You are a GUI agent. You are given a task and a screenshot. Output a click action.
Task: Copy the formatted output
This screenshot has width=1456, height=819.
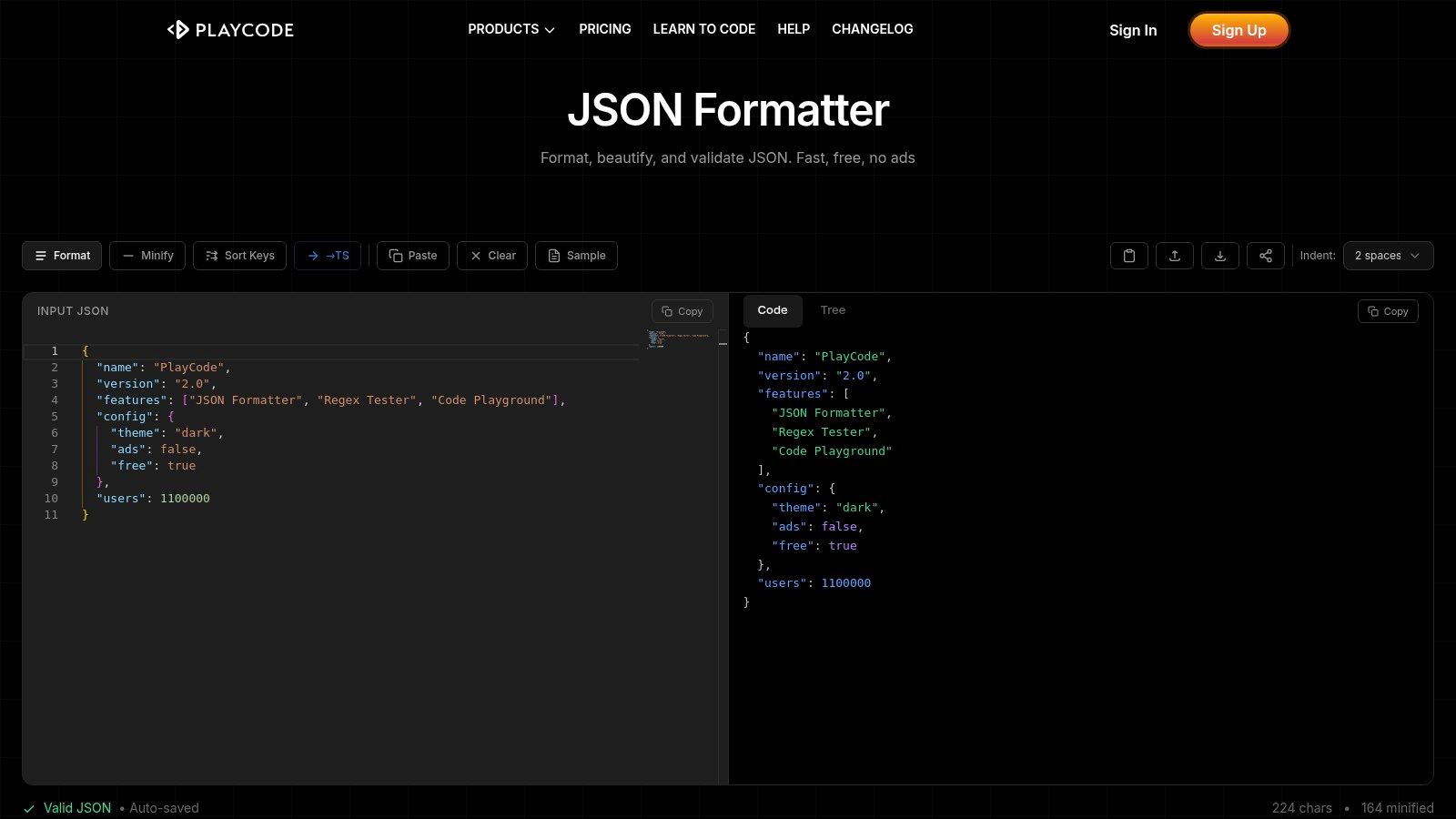[1387, 310]
